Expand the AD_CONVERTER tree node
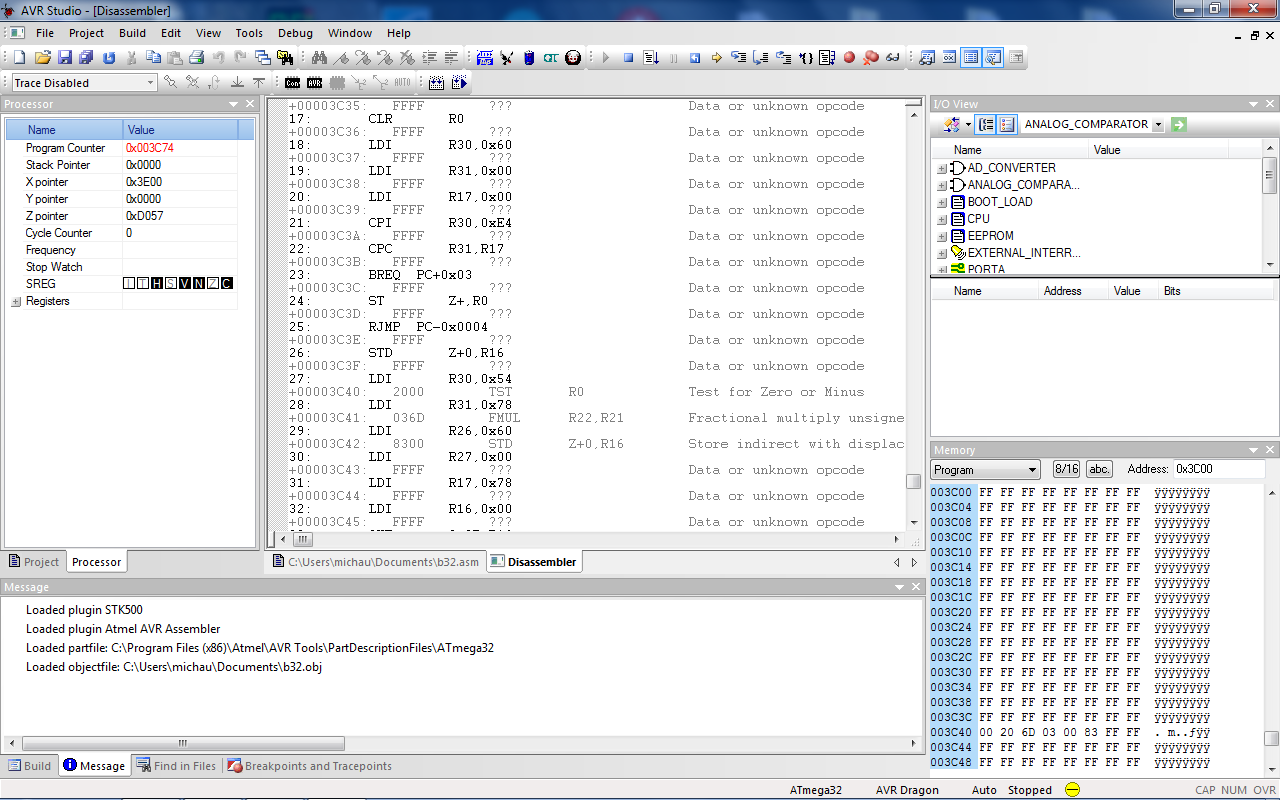This screenshot has height=800, width=1280. (x=941, y=168)
